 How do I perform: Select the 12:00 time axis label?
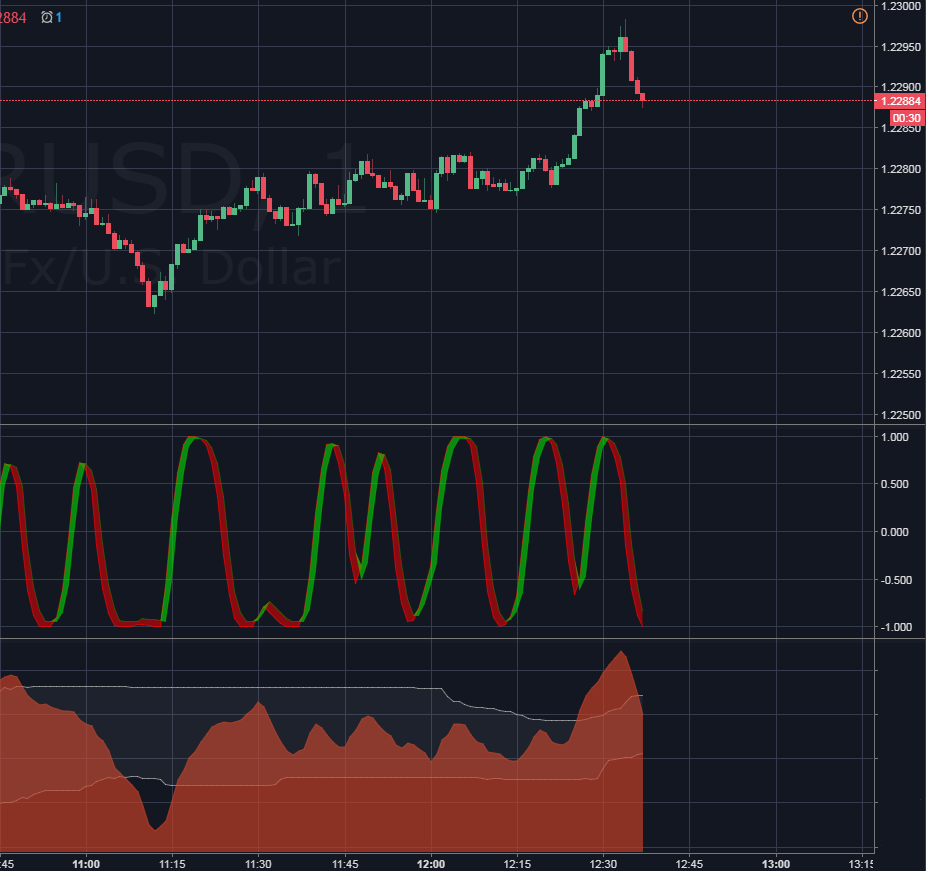[x=431, y=864]
